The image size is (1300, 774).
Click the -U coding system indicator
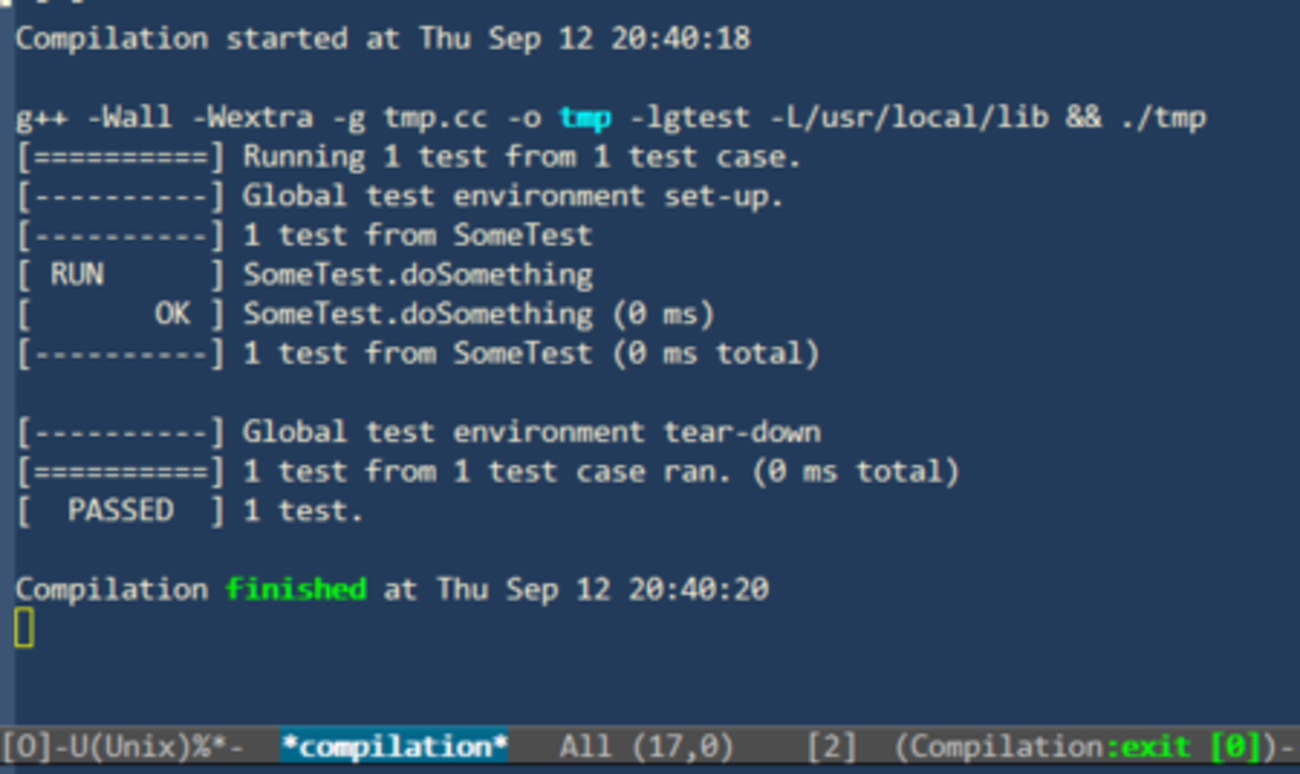coord(54,747)
